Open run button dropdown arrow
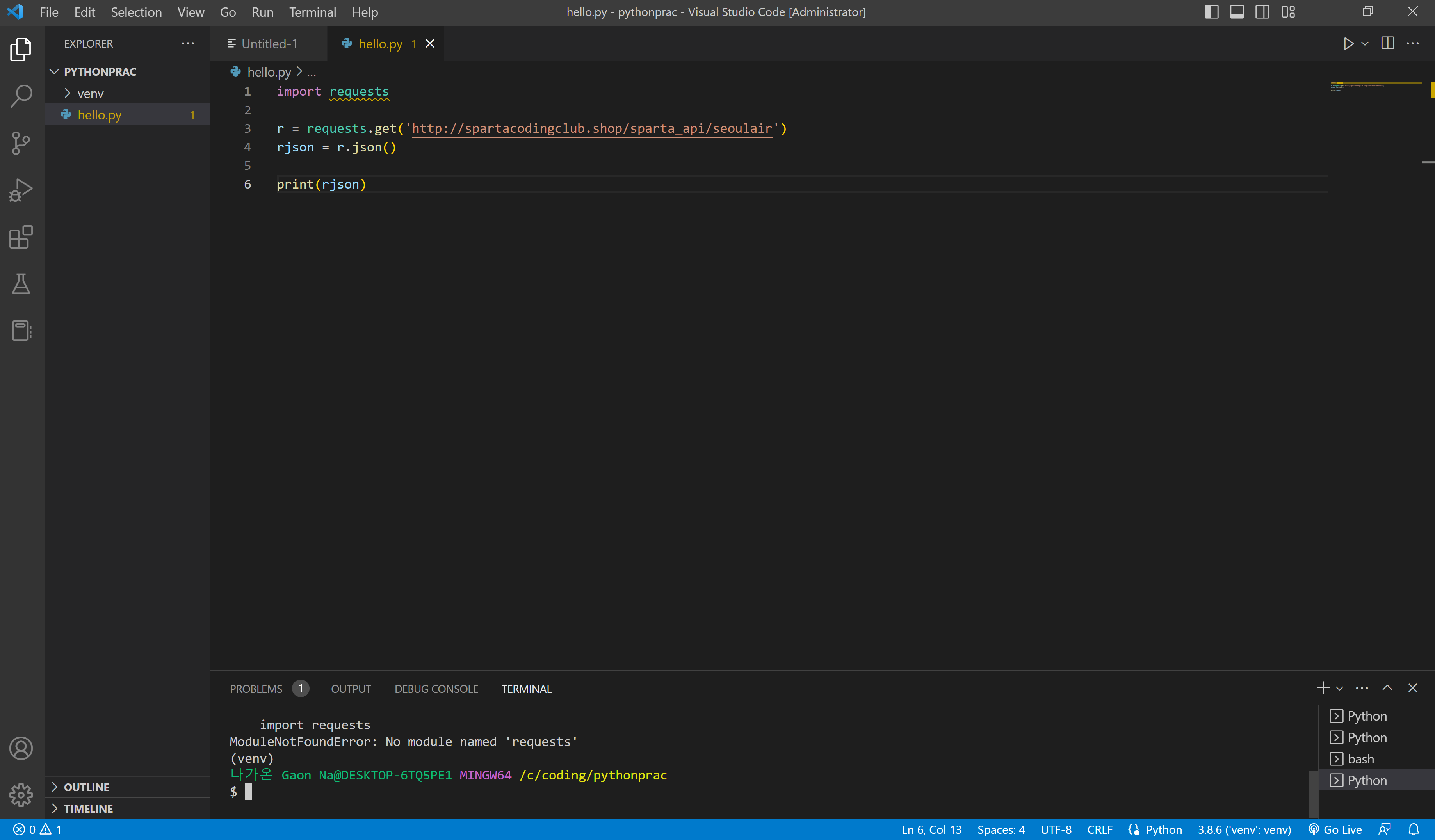Image resolution: width=1435 pixels, height=840 pixels. coord(1365,44)
